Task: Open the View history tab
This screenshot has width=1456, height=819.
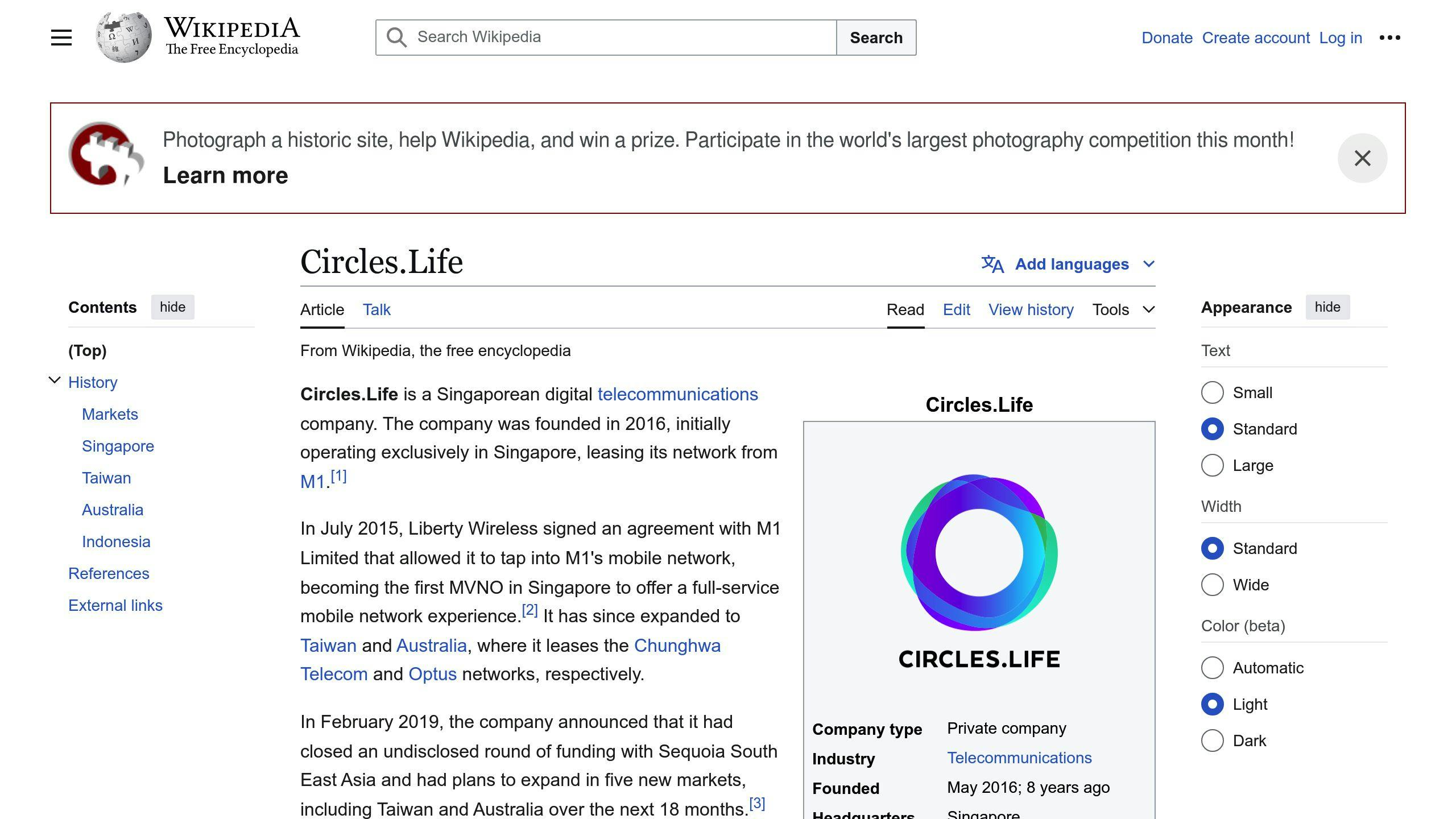Action: [x=1031, y=309]
